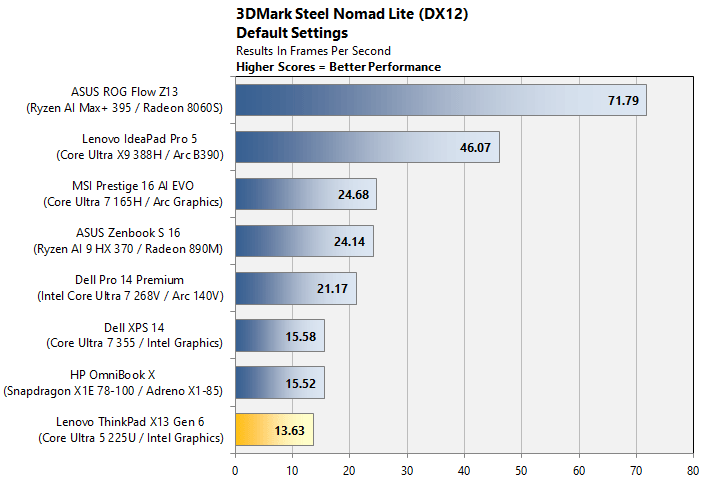708x481 pixels.
Task: Select the Lenovo ThinkPad X13 Gen 6 label
Action: tap(130, 421)
